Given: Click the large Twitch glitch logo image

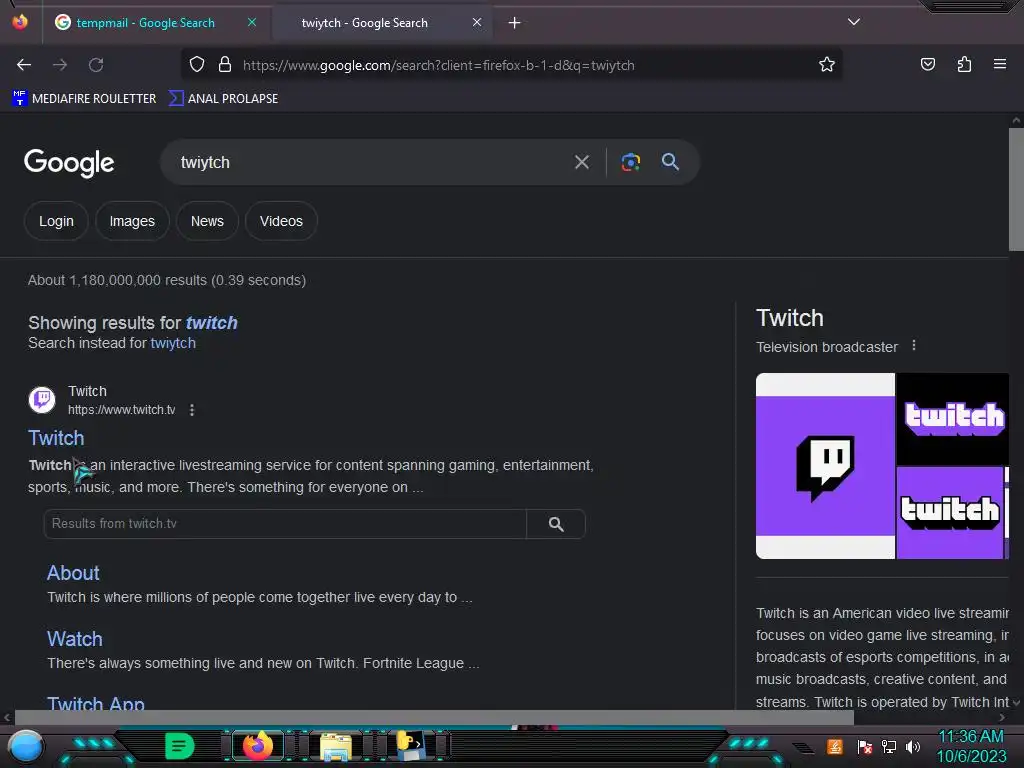Looking at the screenshot, I should click(x=825, y=466).
